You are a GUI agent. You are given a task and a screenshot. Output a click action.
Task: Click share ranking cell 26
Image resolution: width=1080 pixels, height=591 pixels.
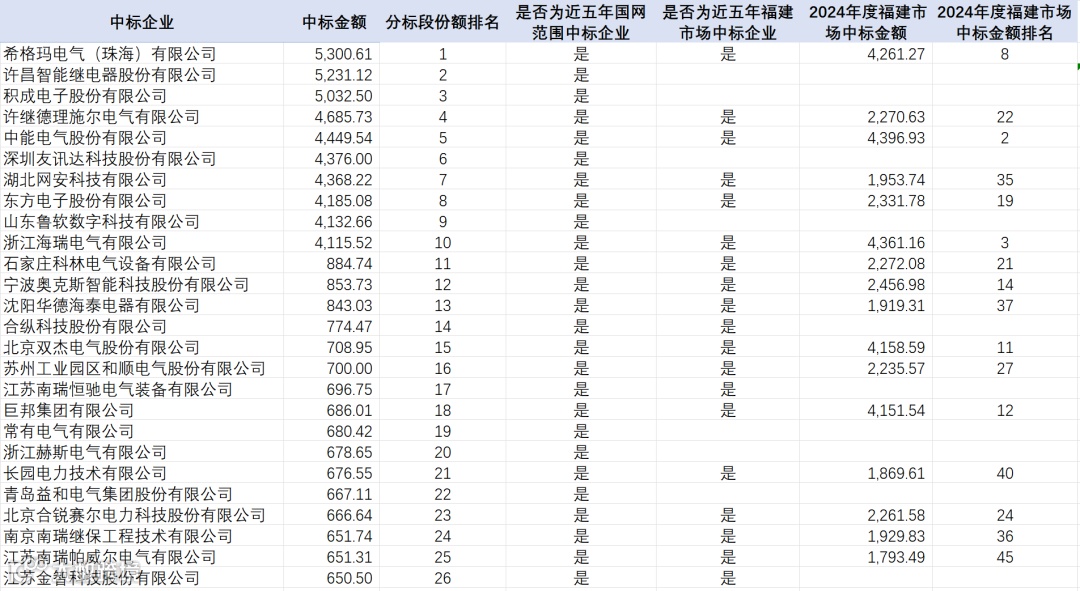[x=442, y=578]
